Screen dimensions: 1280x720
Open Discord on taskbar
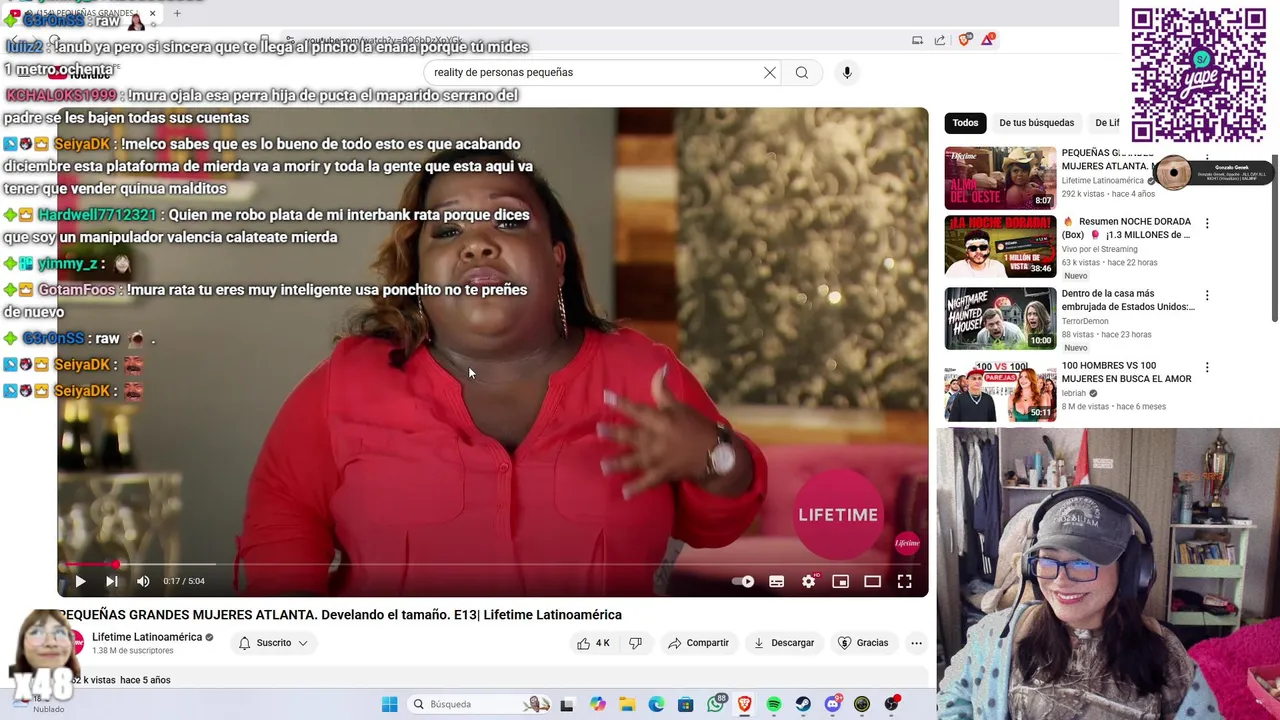833,704
